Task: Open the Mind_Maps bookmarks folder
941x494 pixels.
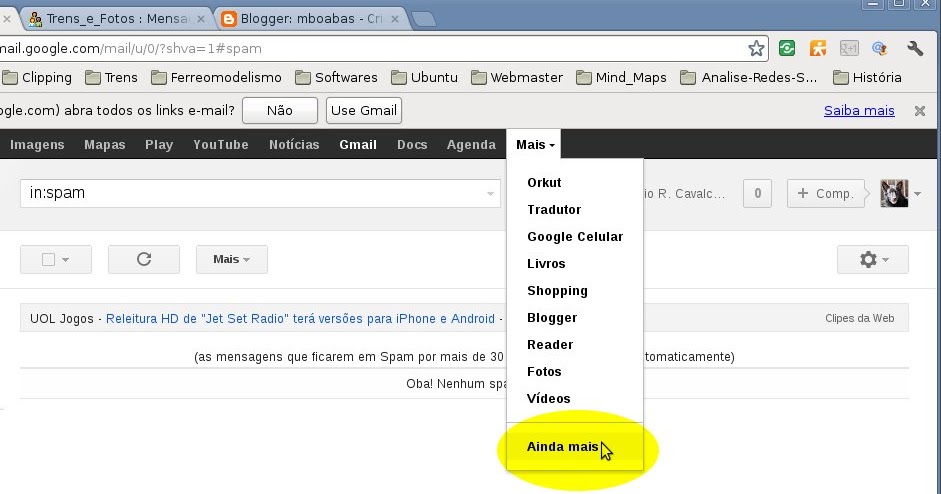Action: click(621, 77)
